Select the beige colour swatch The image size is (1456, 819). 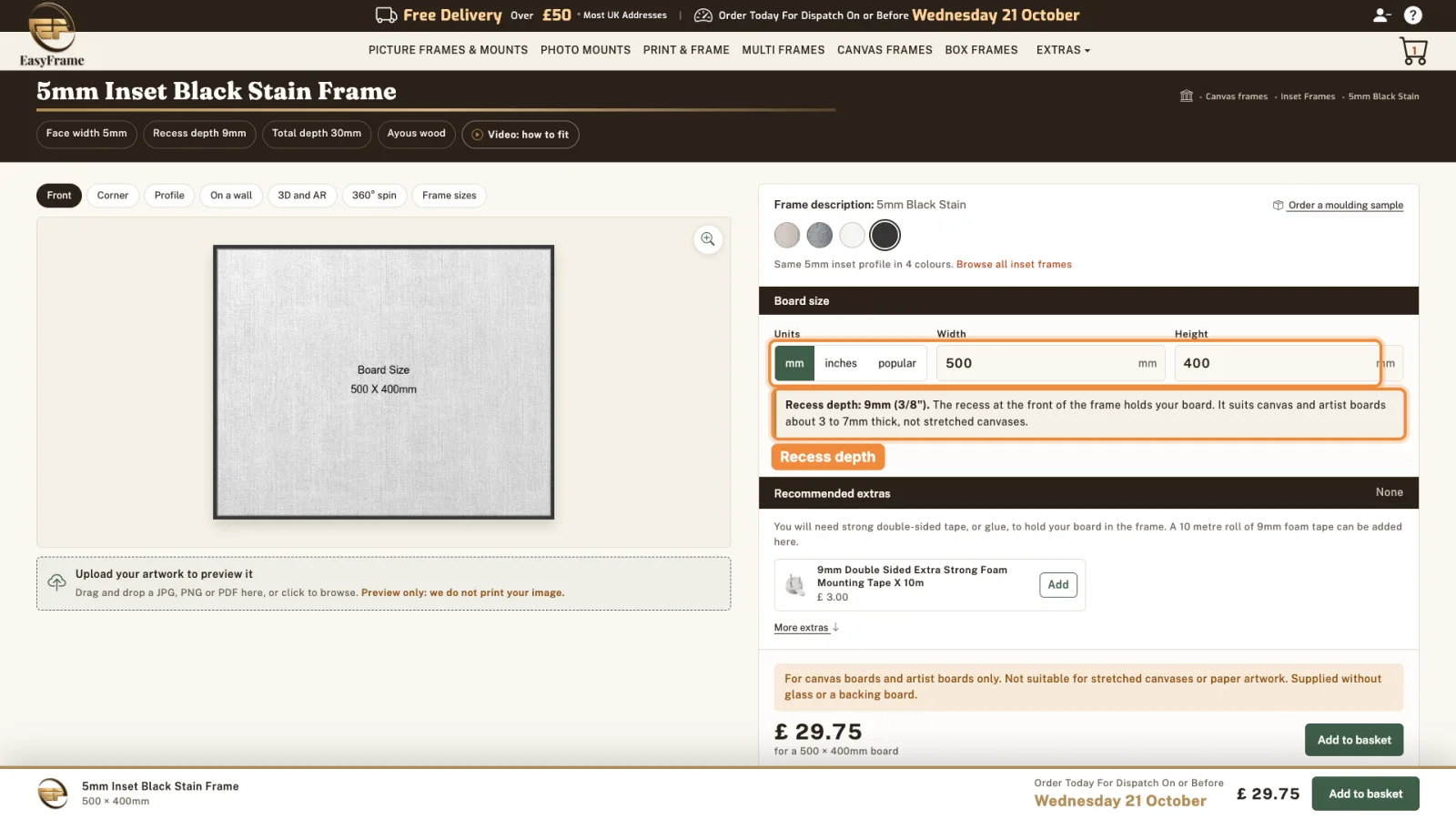pos(787,236)
